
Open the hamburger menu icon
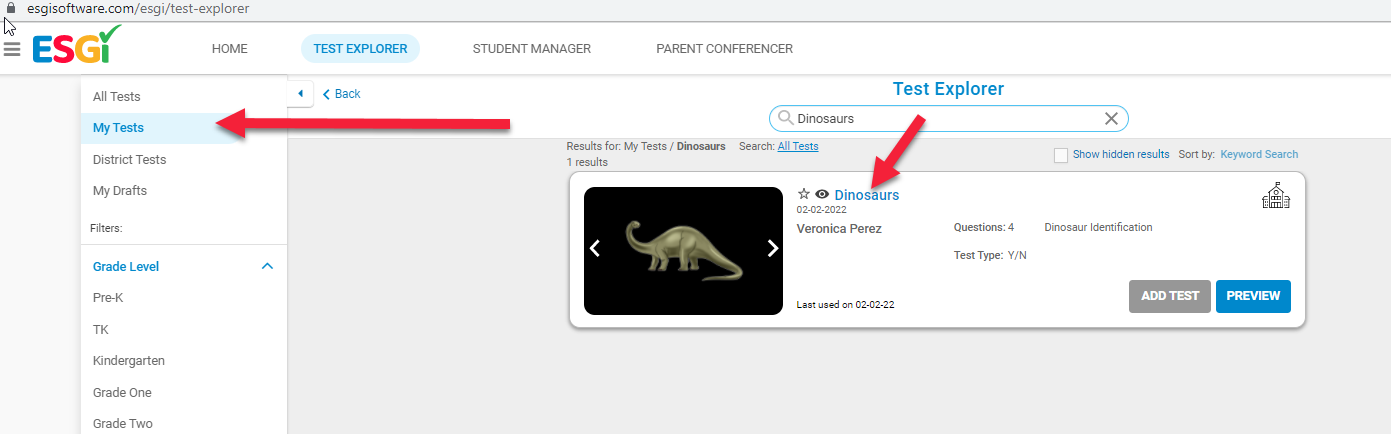(x=12, y=49)
